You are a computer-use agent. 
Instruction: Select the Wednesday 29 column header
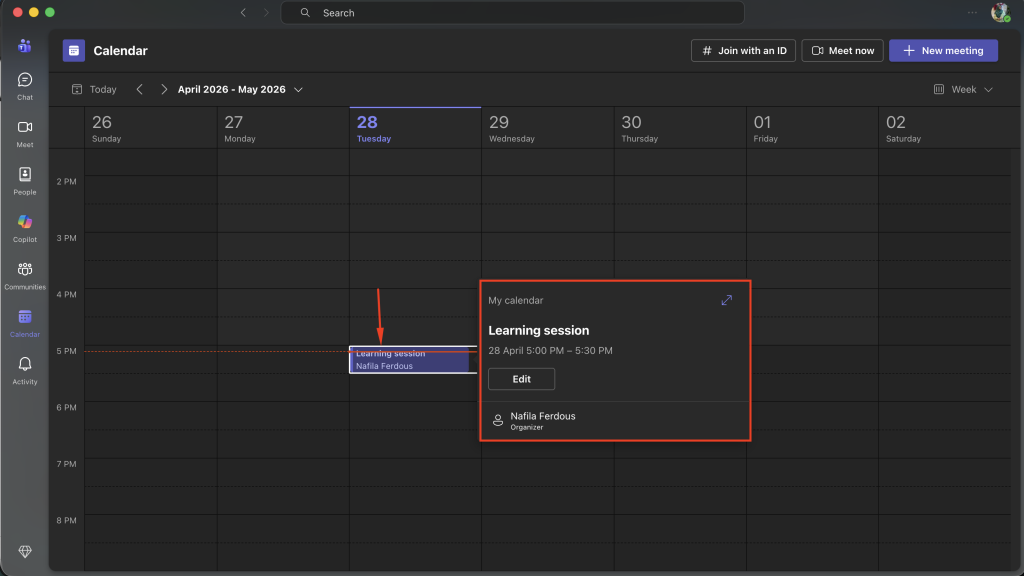click(x=512, y=128)
